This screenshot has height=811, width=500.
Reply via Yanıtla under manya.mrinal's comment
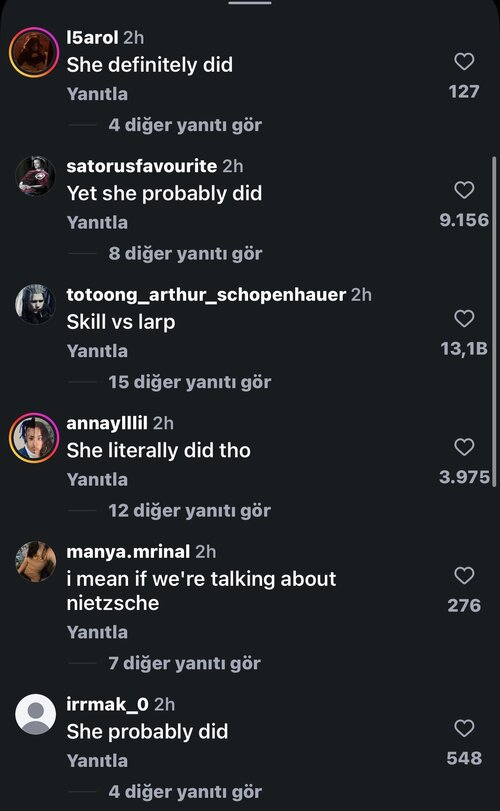click(97, 632)
